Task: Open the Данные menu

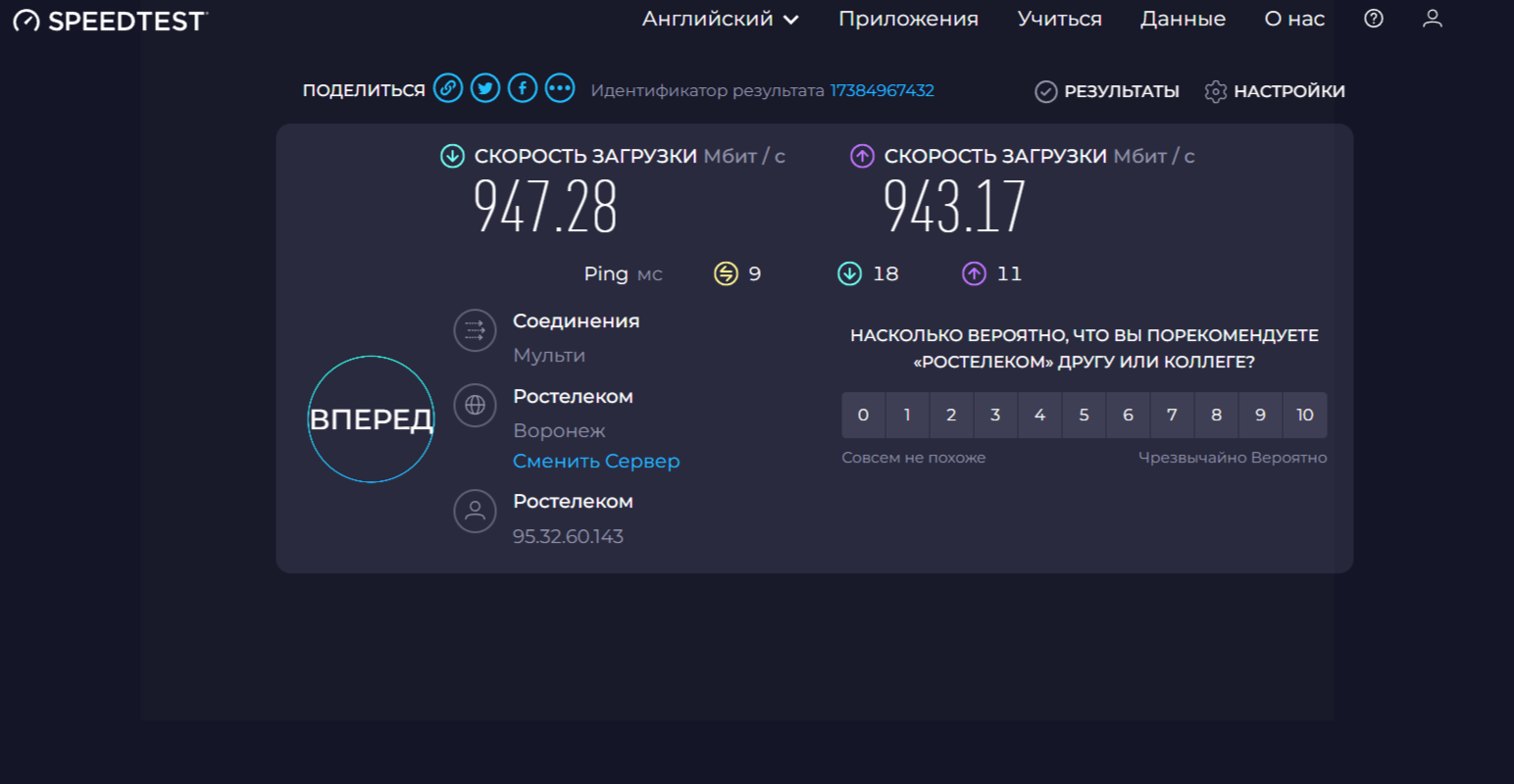Action: coord(1183,20)
